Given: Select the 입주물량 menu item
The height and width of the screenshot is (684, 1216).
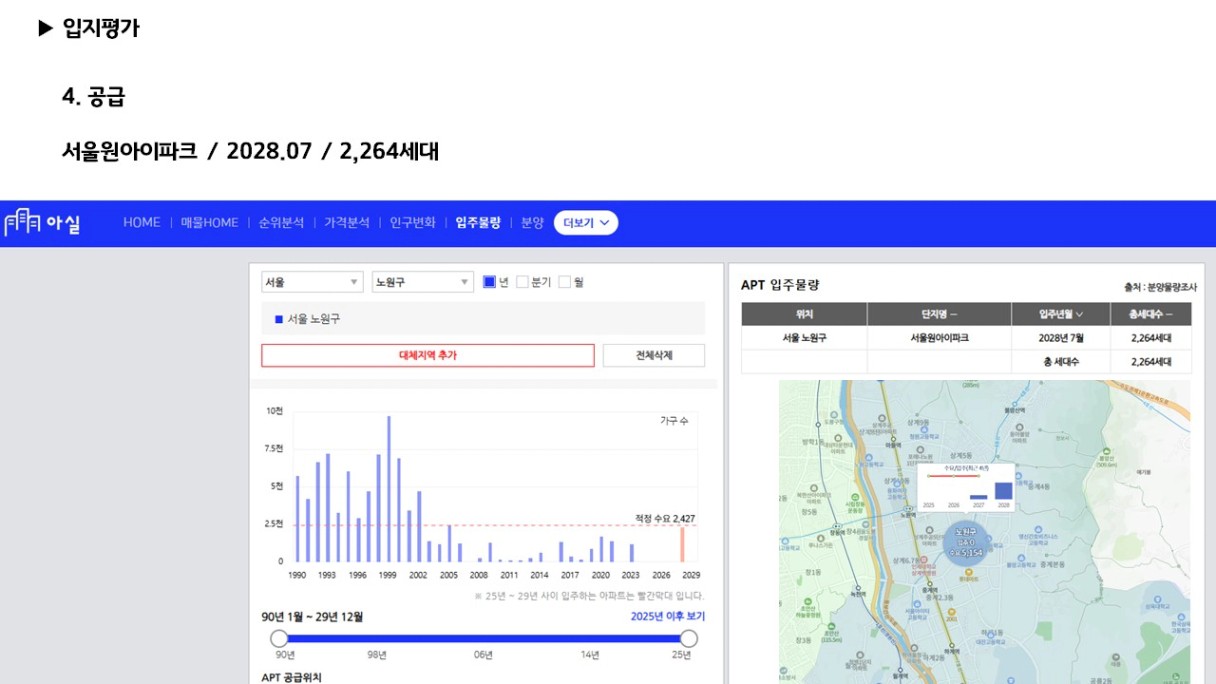Looking at the screenshot, I should (478, 223).
